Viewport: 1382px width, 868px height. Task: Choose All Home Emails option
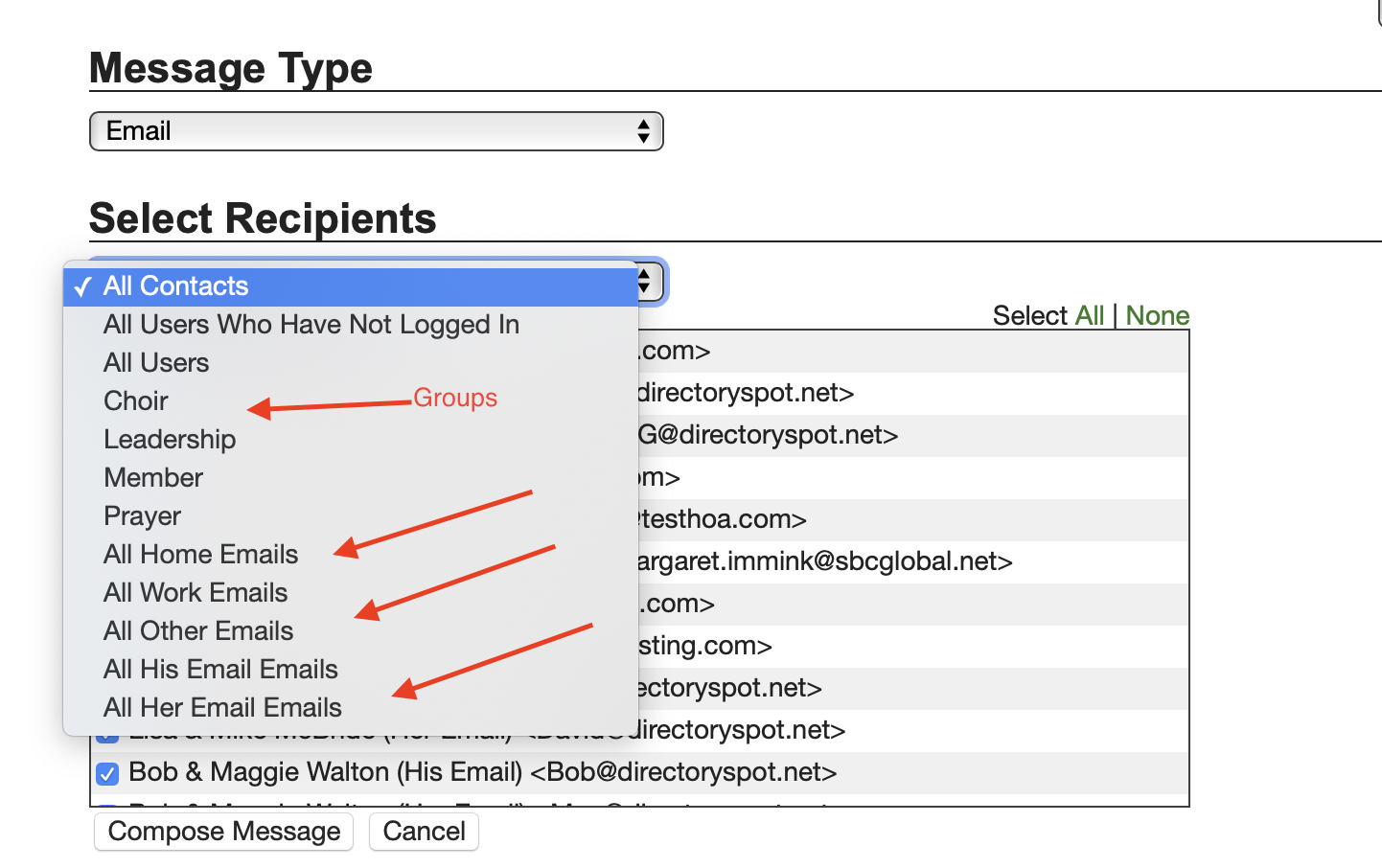(200, 555)
